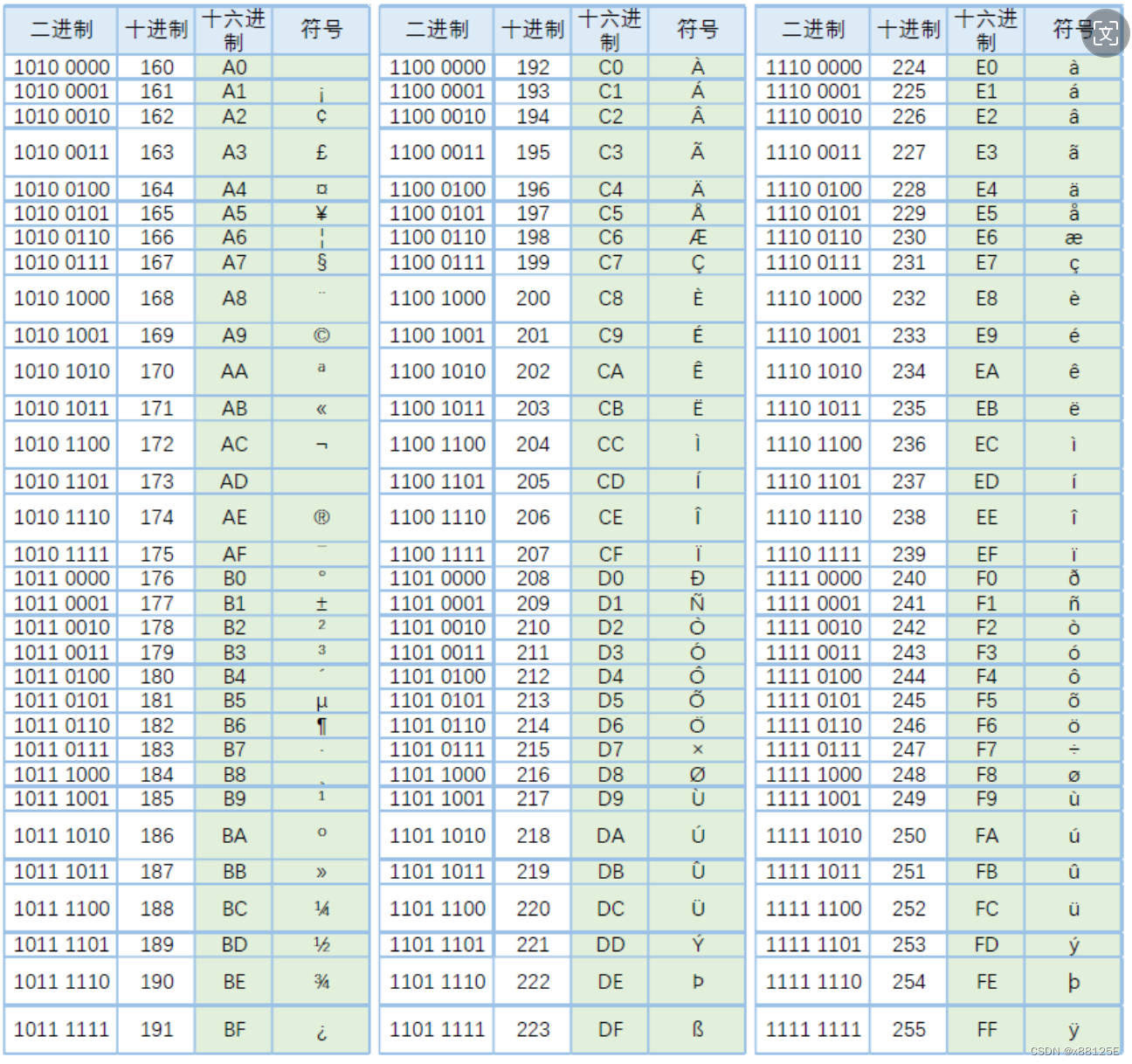This screenshot has height=1064, width=1132.
Task: Click binary cell 1100 0000
Action: [437, 67]
